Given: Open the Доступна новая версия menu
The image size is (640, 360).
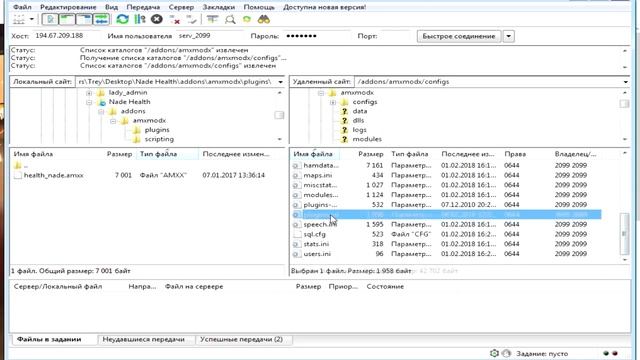Looking at the screenshot, I should pyautogui.click(x=325, y=7).
